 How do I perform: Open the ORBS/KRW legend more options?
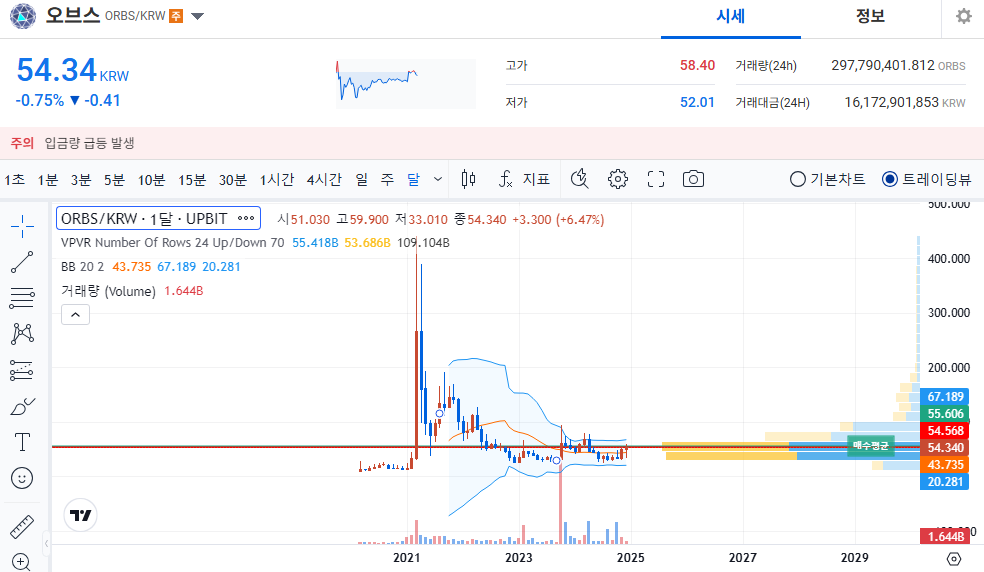click(246, 219)
